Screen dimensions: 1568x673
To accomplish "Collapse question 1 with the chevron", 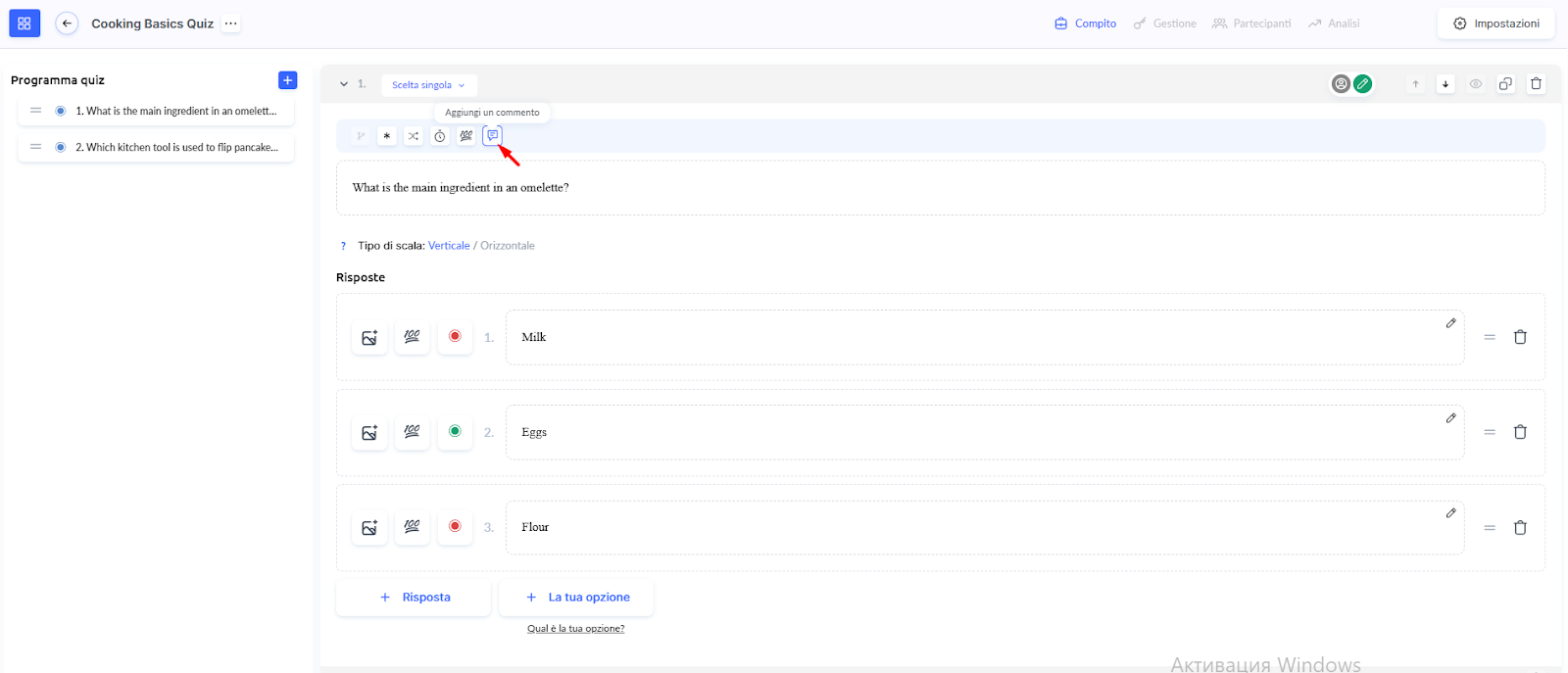I will pyautogui.click(x=344, y=84).
